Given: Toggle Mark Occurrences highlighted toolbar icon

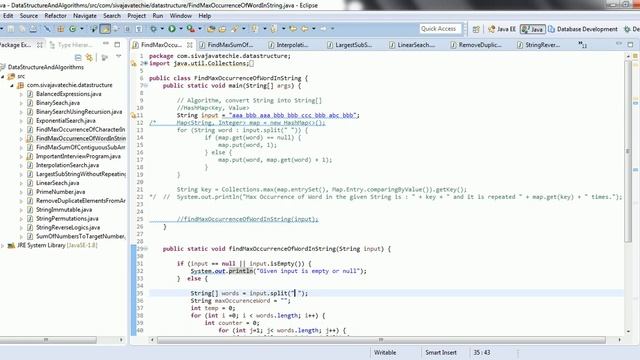Looking at the screenshot, I should (105, 29).
